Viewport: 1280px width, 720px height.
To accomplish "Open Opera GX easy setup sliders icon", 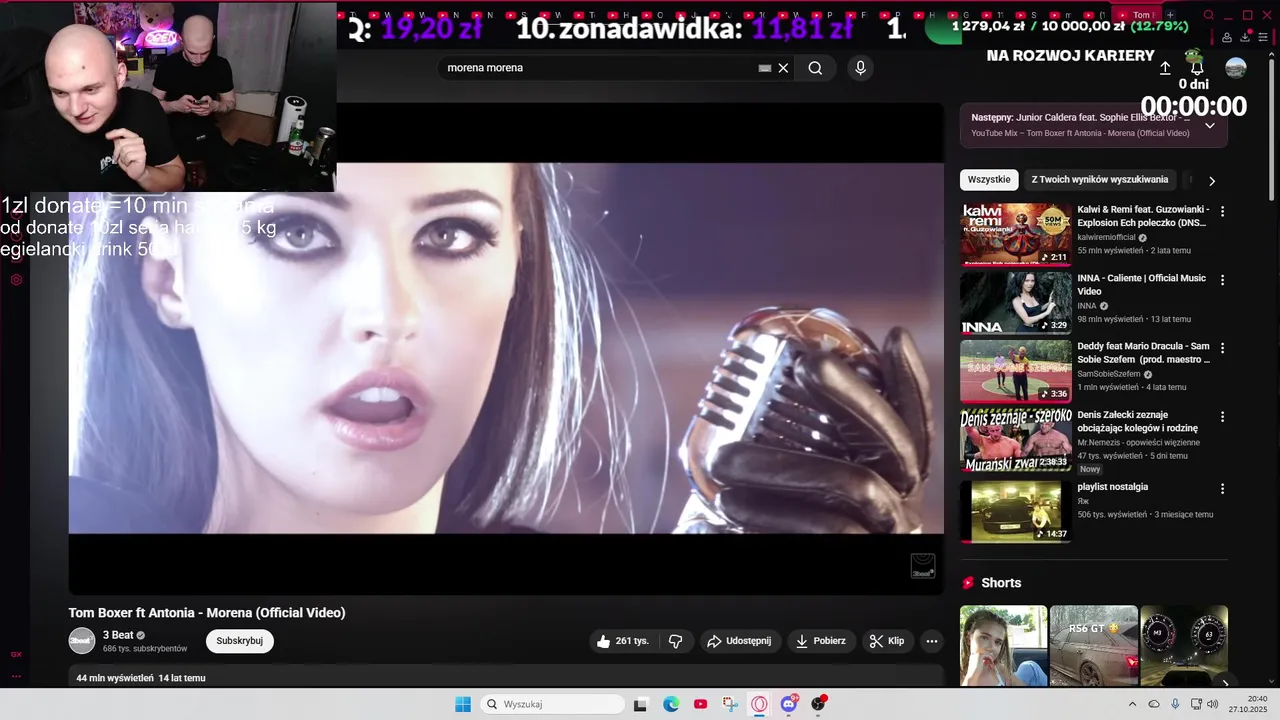I will pyautogui.click(x=1264, y=37).
